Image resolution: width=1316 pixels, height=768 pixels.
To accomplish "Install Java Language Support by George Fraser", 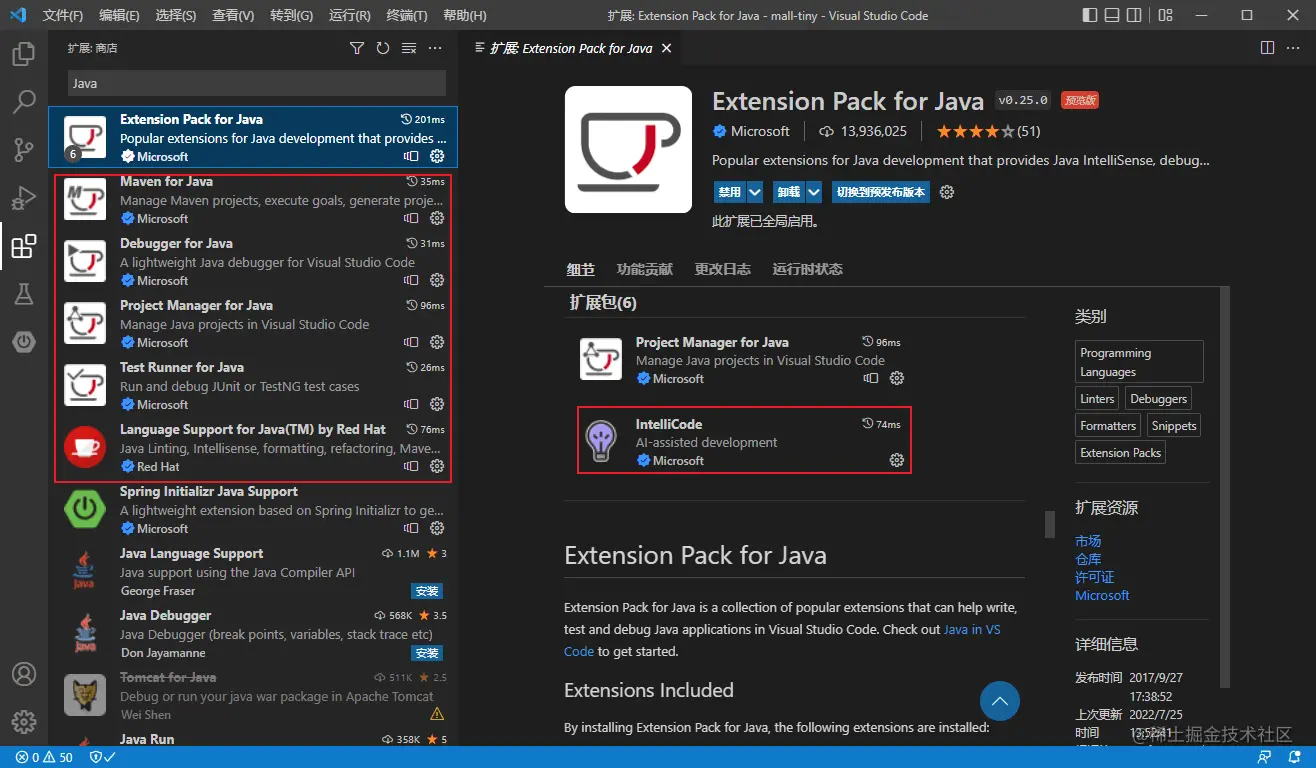I will coord(427,591).
